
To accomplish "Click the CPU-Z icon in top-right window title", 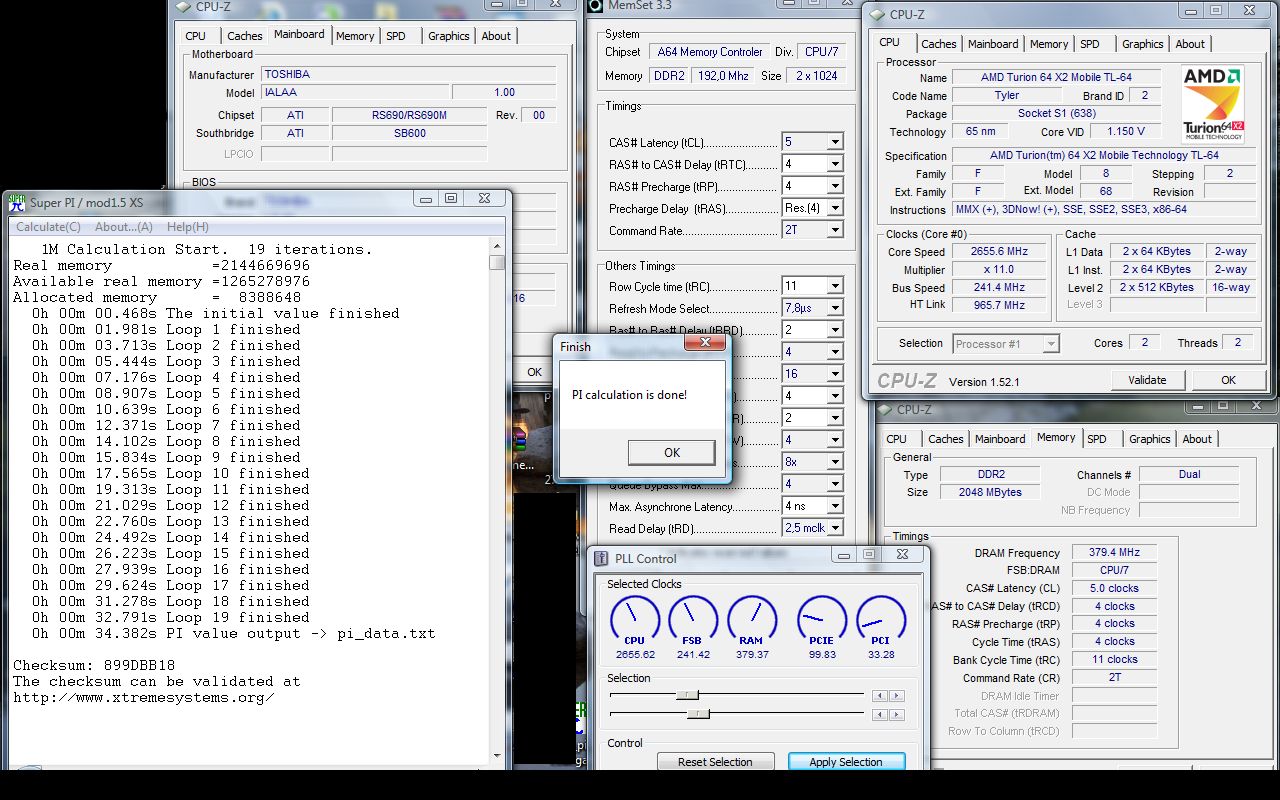I will (877, 14).
